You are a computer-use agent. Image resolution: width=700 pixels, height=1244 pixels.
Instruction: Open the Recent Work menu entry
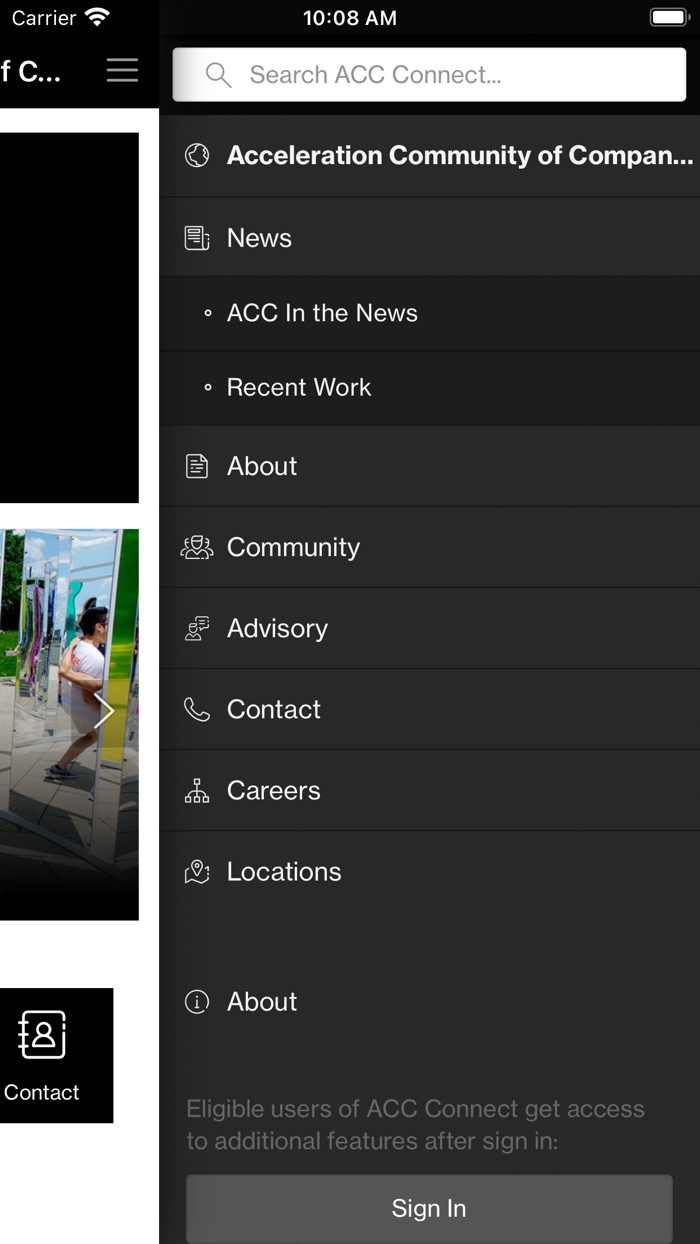(x=298, y=388)
